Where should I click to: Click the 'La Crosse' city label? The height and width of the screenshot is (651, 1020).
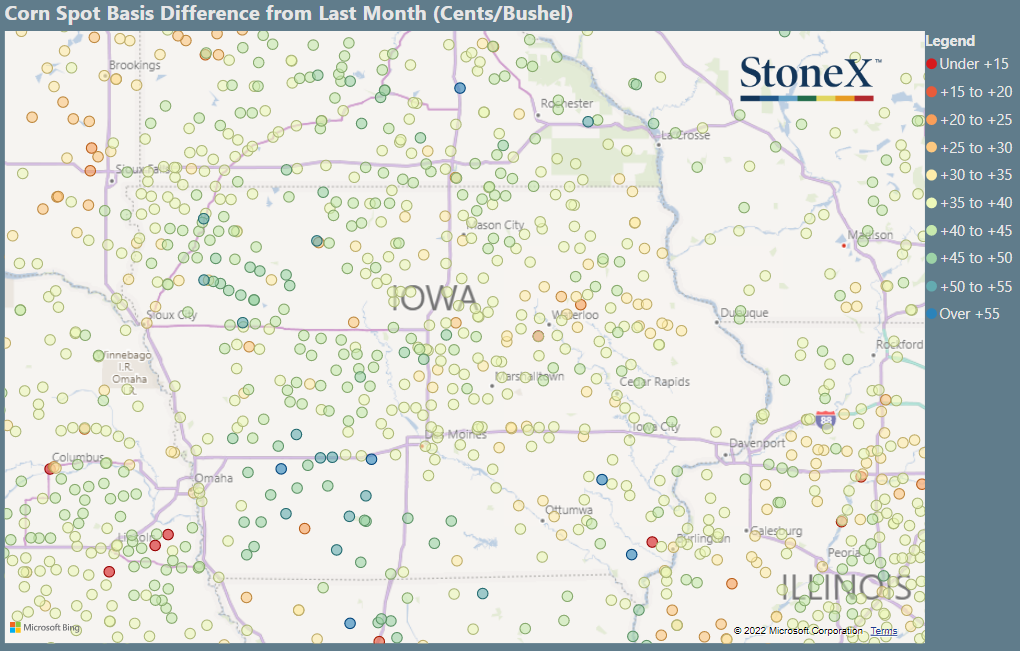(686, 135)
